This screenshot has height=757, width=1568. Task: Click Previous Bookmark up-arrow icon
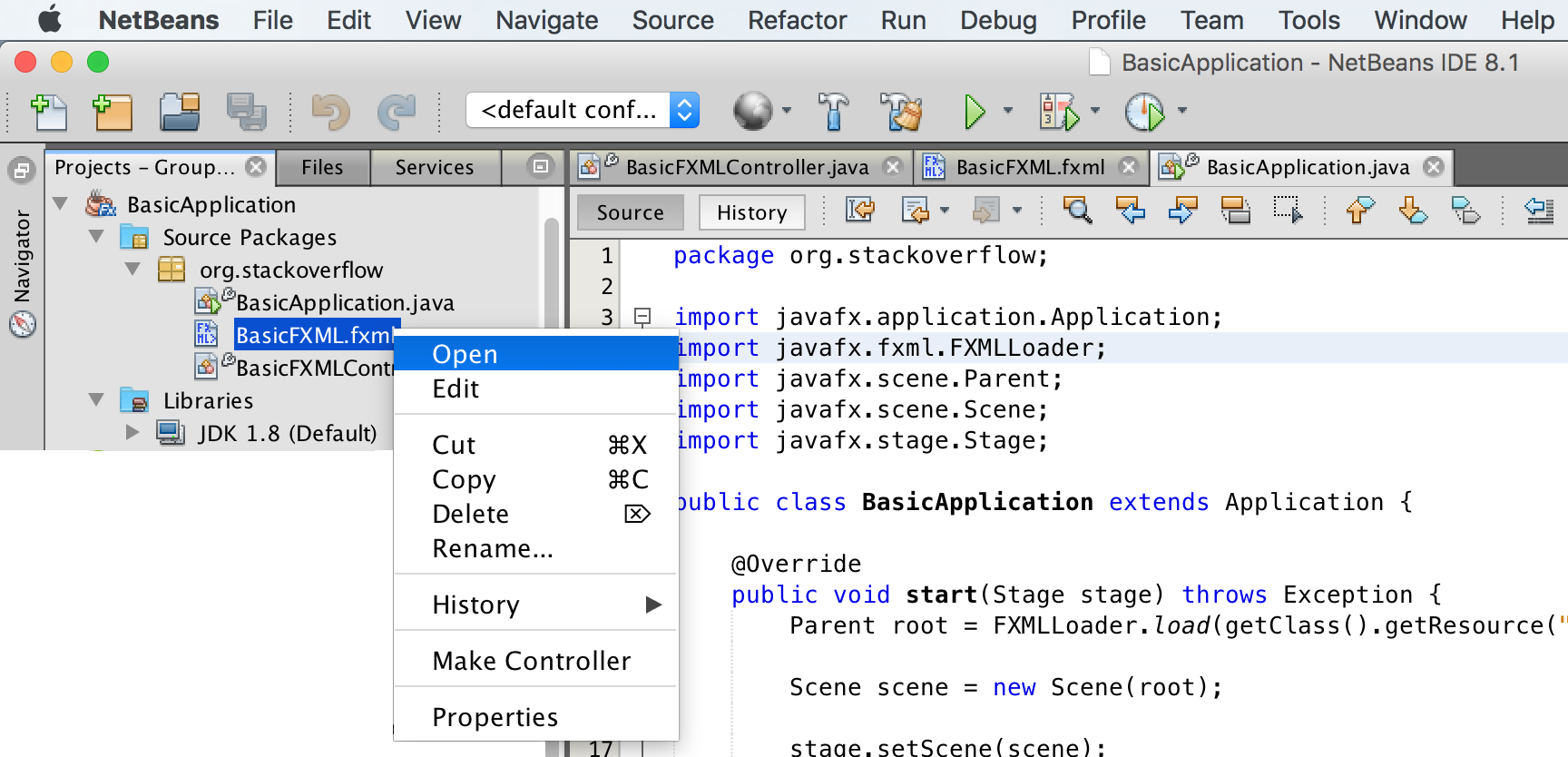point(1360,211)
